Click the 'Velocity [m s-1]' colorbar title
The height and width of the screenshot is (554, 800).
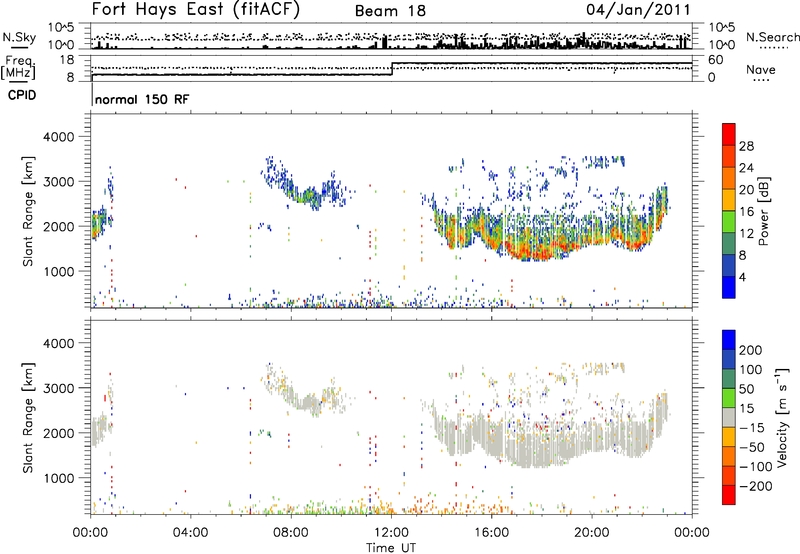(x=781, y=417)
